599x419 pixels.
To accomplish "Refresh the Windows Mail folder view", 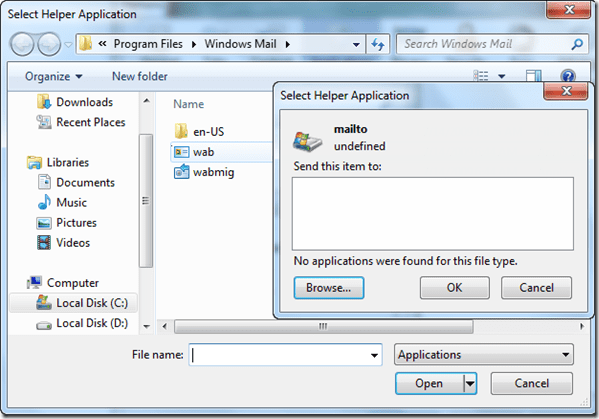I will [x=378, y=45].
